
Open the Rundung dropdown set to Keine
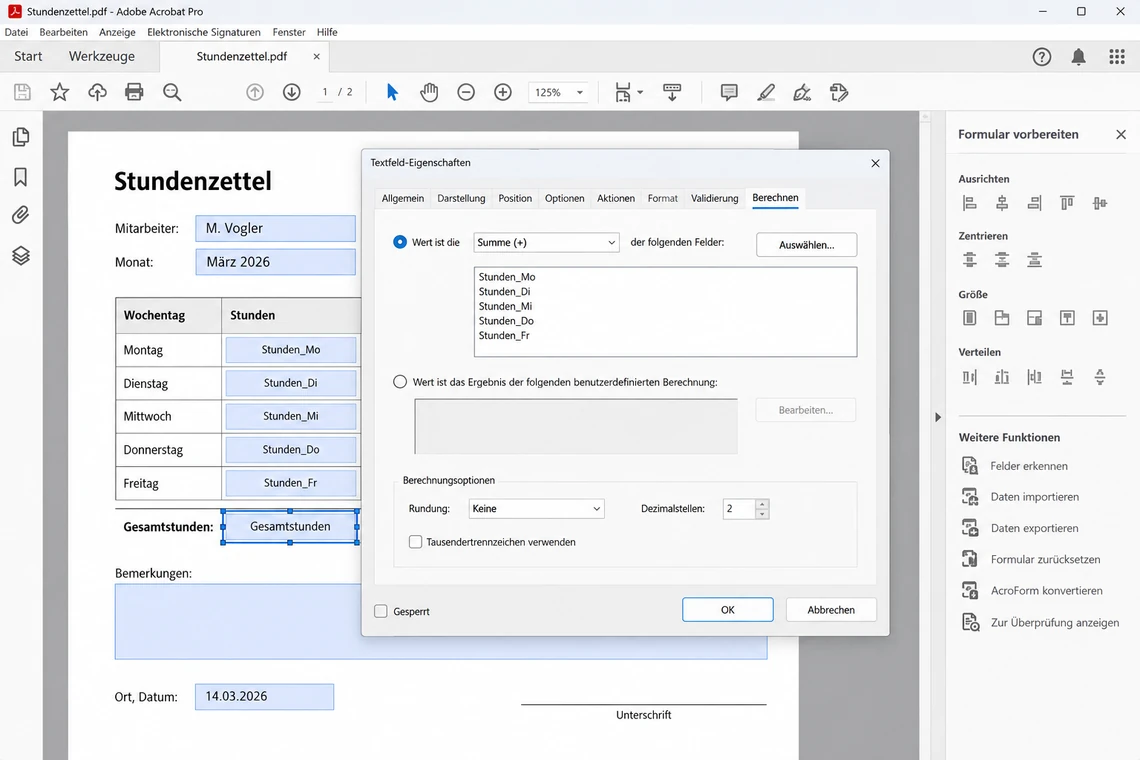click(537, 508)
